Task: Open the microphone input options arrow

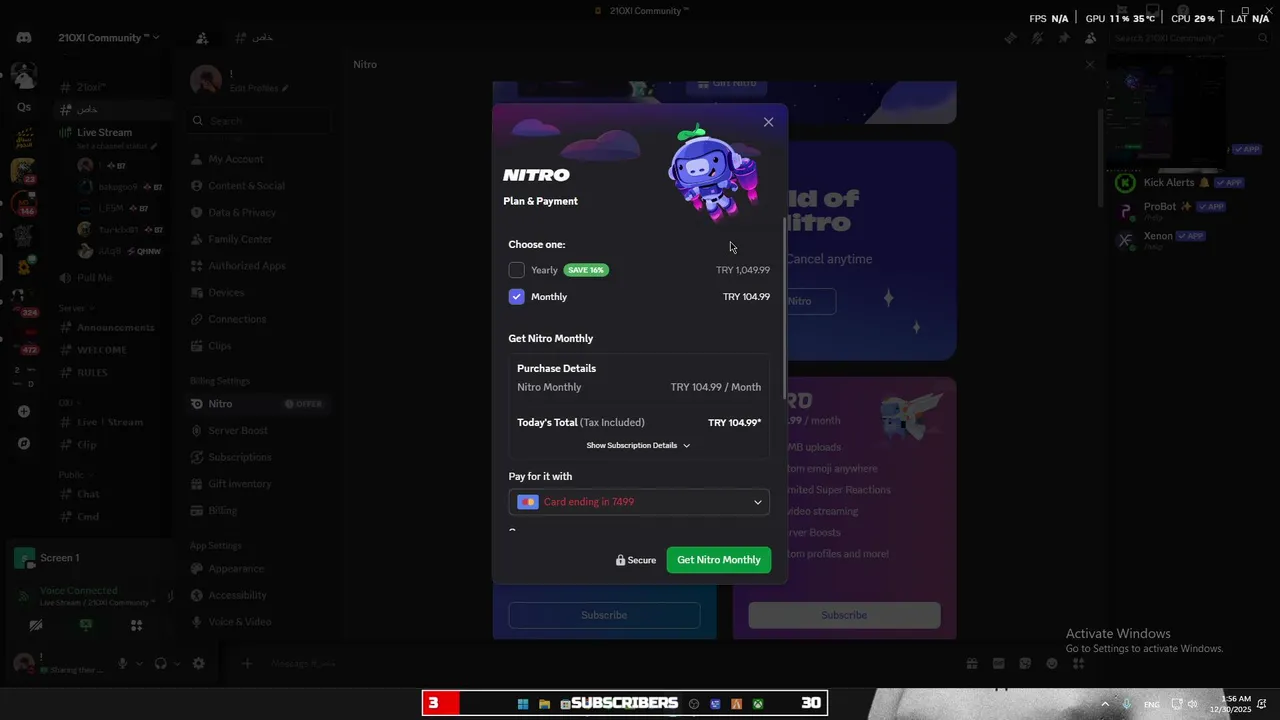Action: 140,663
